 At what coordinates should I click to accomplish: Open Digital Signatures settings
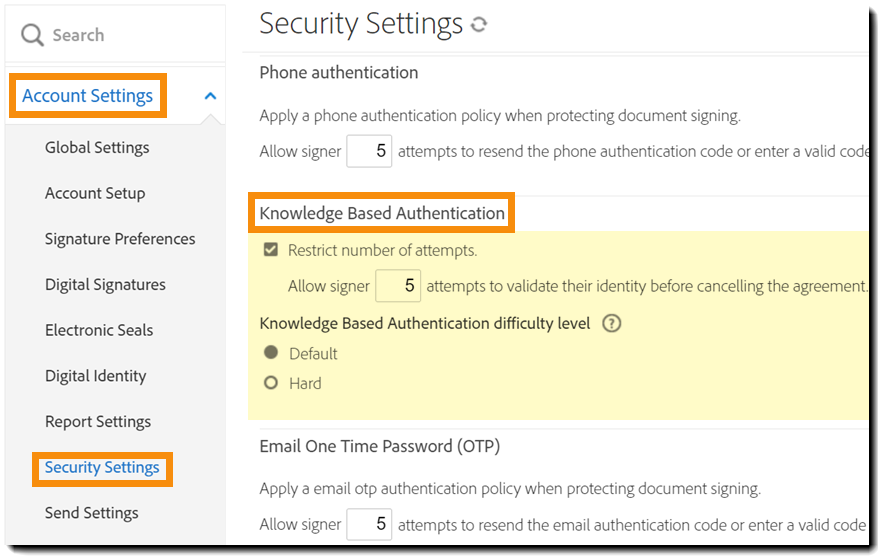click(x=105, y=285)
